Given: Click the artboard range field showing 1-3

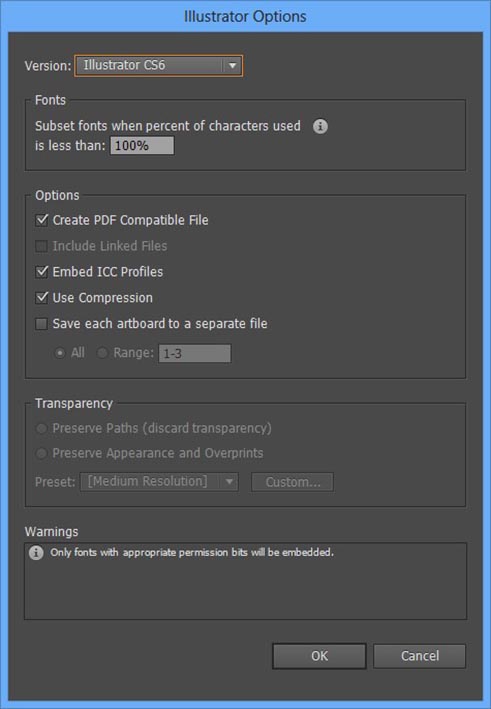Looking at the screenshot, I should pyautogui.click(x=194, y=354).
